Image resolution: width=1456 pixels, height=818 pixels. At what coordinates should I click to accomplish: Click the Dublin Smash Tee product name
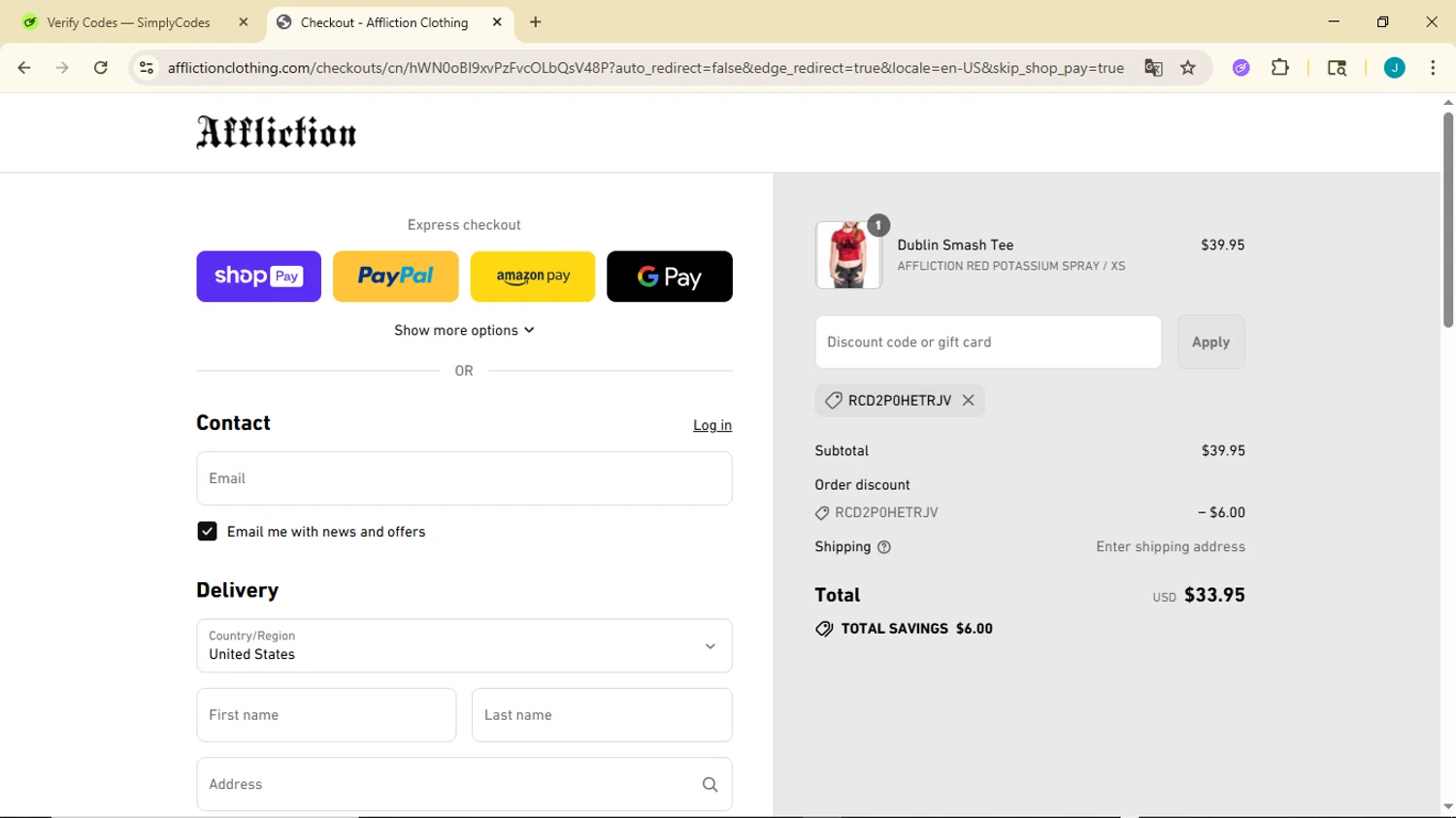tap(955, 245)
